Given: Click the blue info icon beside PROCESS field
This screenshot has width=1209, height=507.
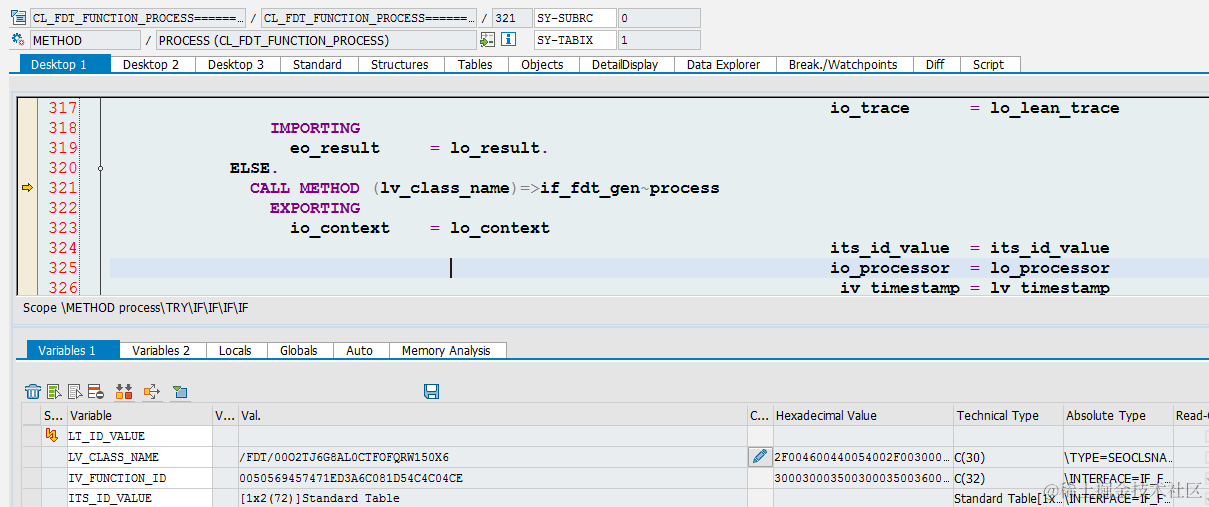Looking at the screenshot, I should click(x=508, y=40).
